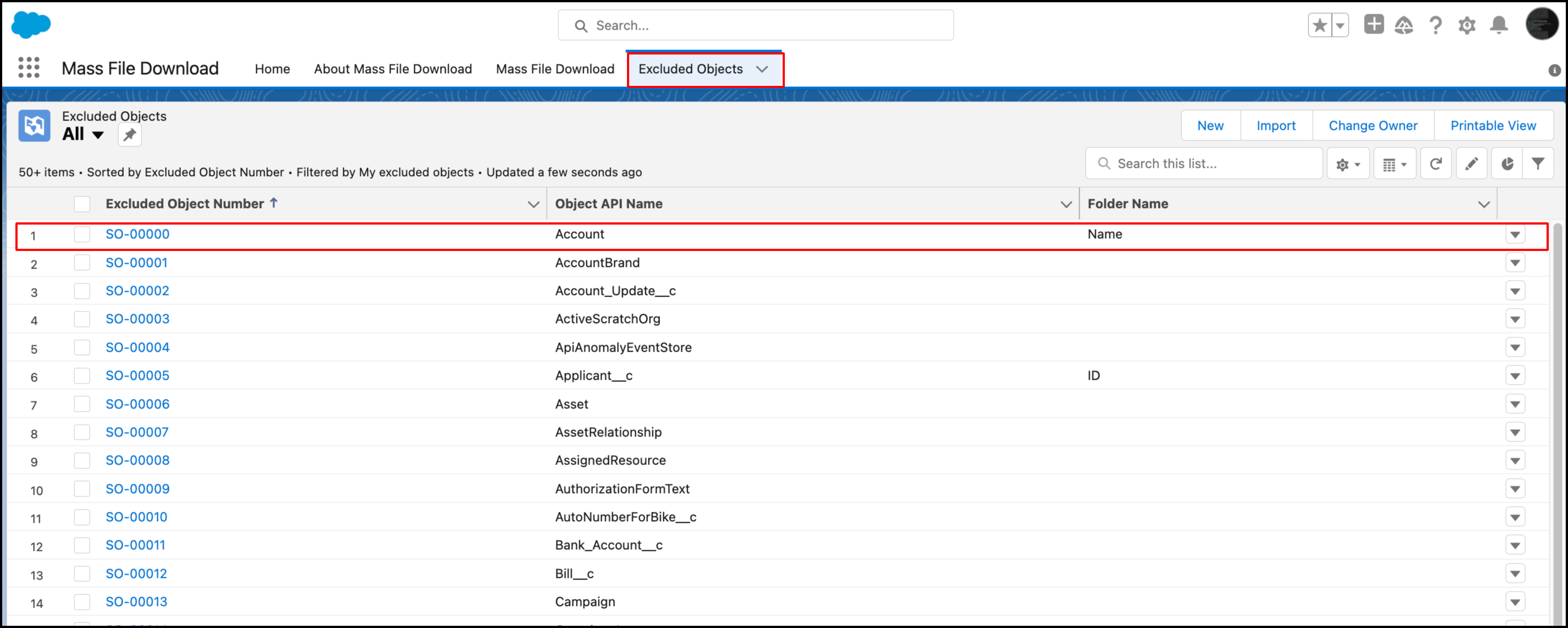Open the App Launcher grid icon
The image size is (1568, 628).
29,68
